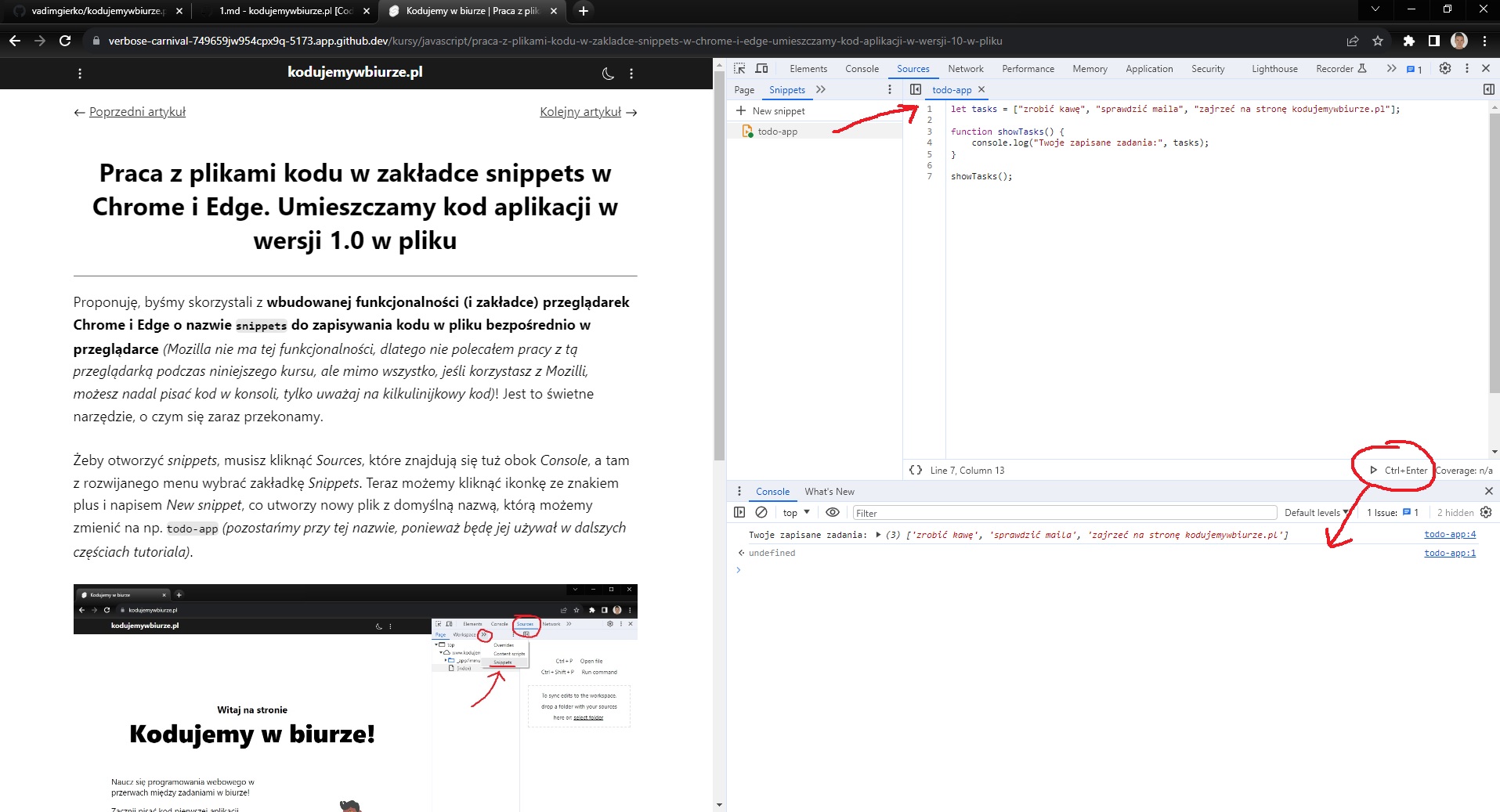Switch to the 1.md Codespaces browser tab
This screenshot has height=812, width=1500.
(285, 11)
